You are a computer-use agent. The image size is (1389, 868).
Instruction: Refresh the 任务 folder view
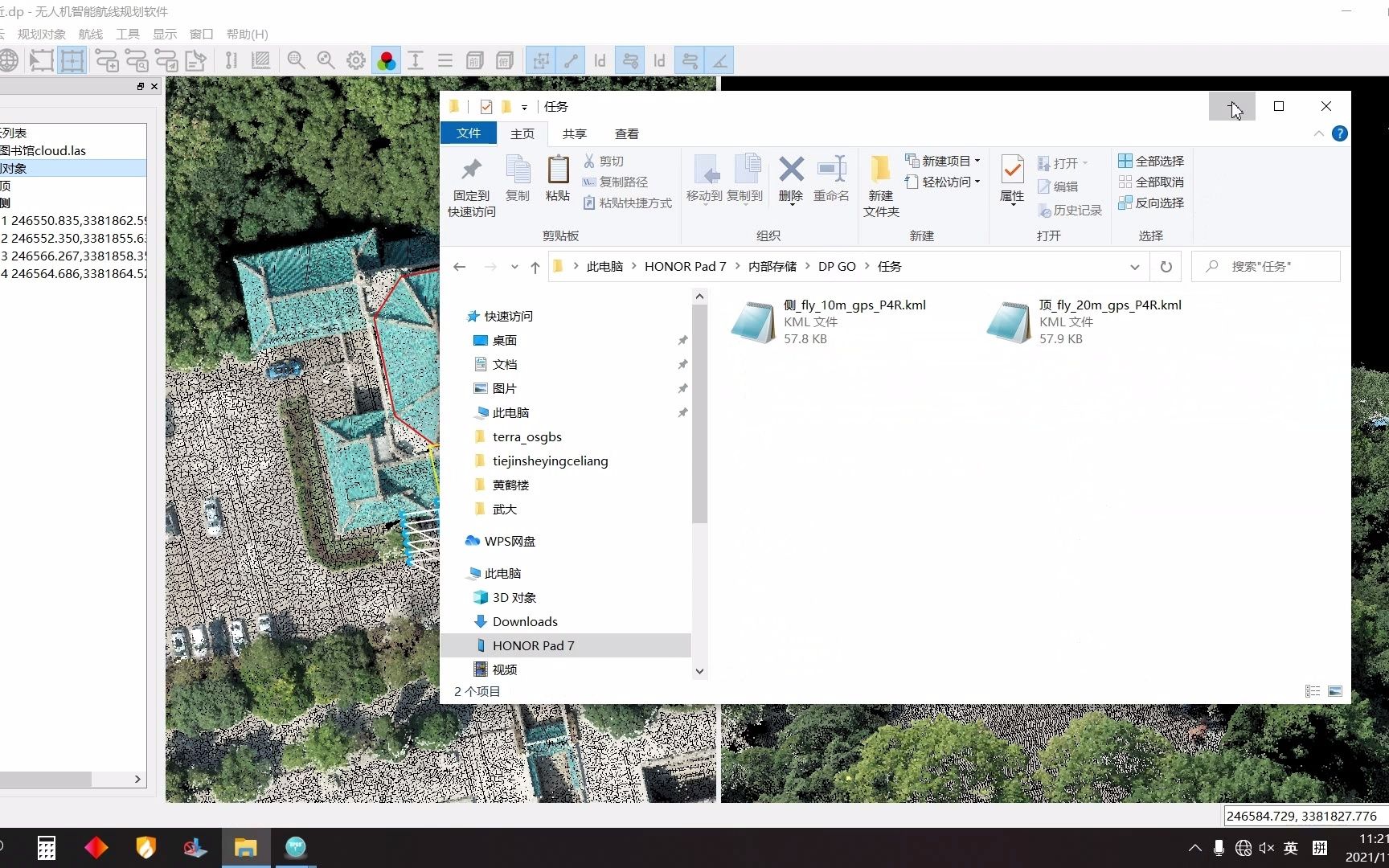(x=1166, y=267)
